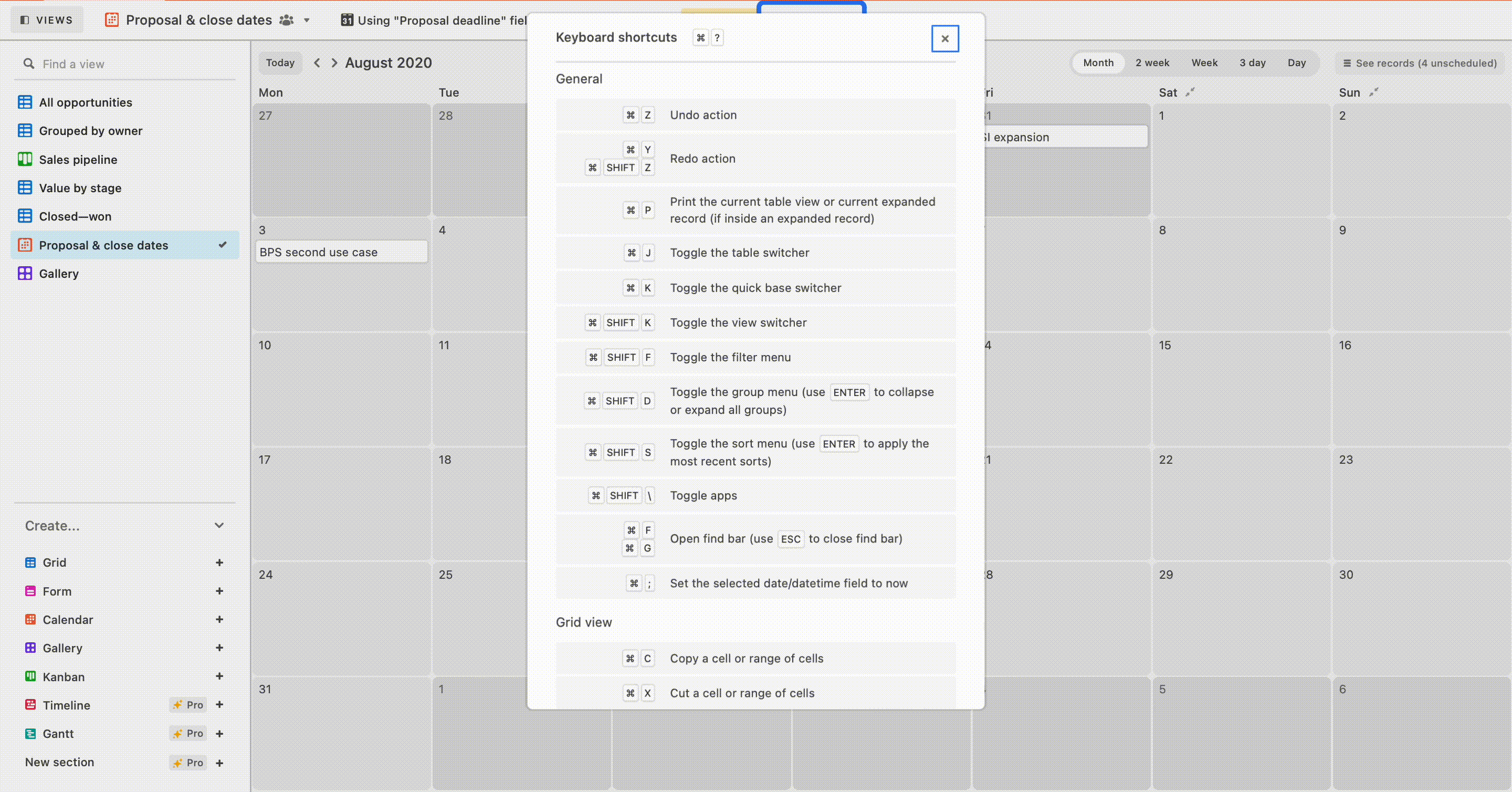Open the Value by stage view
1512x792 pixels.
pyautogui.click(x=125, y=188)
